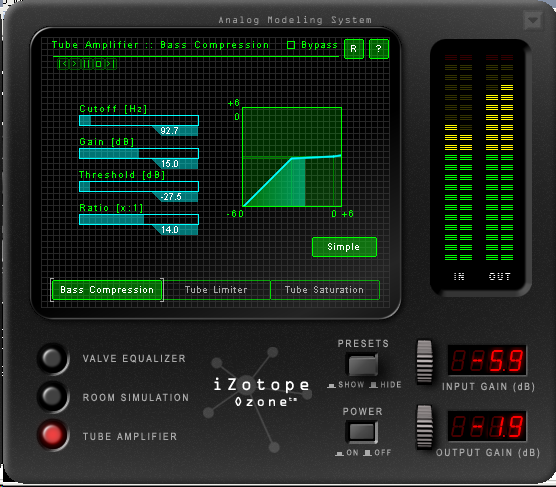Click the pause transport button

[x=87, y=64]
